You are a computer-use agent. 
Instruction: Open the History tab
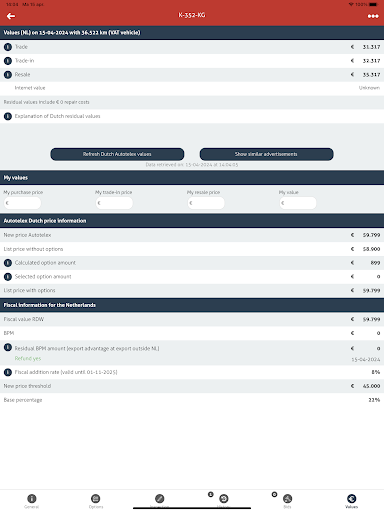(x=224, y=501)
